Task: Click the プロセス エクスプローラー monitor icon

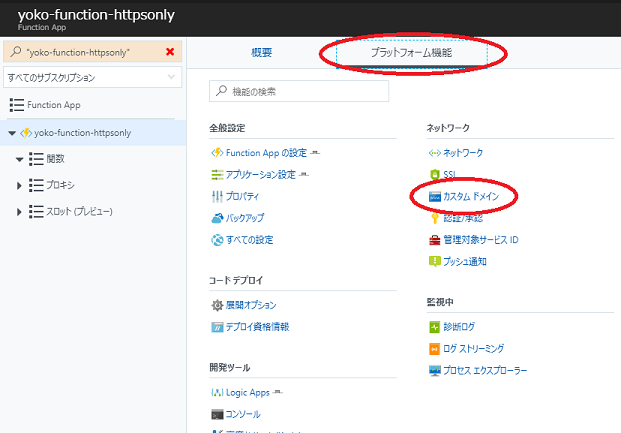Action: (x=434, y=371)
